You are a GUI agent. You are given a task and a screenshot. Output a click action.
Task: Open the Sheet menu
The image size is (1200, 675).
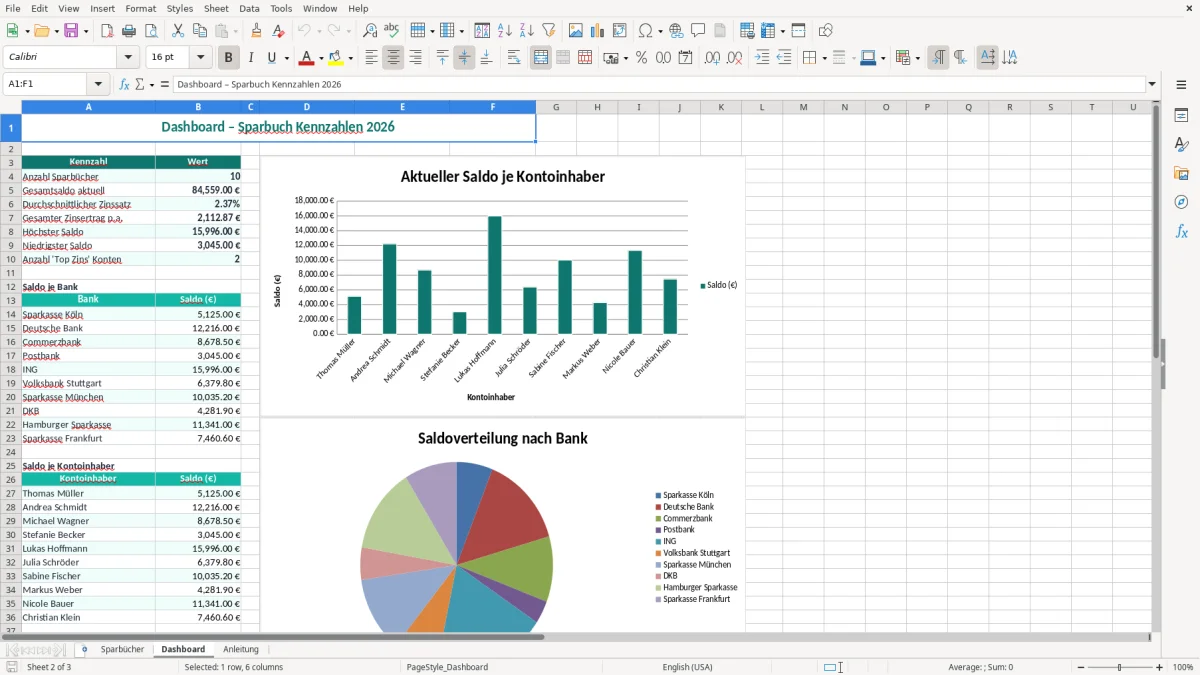(x=216, y=8)
